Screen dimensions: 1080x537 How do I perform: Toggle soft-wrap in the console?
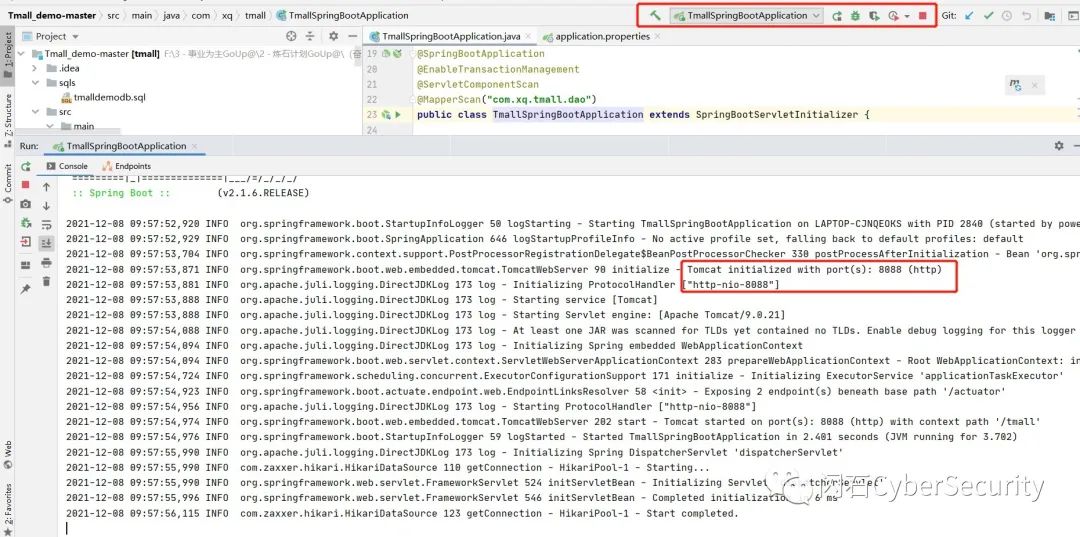[46, 224]
